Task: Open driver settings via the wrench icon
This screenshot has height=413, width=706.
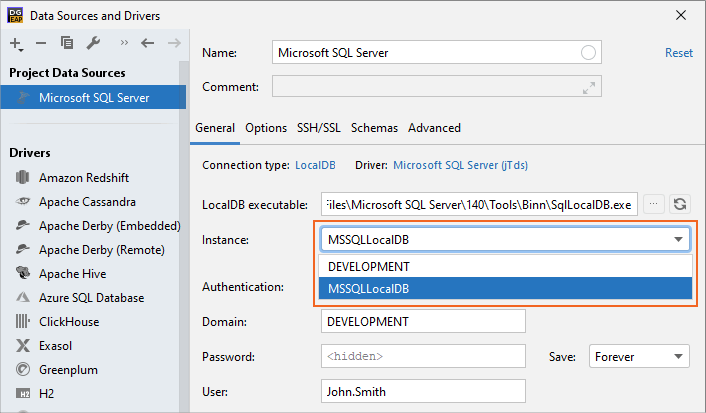Action: (x=93, y=43)
